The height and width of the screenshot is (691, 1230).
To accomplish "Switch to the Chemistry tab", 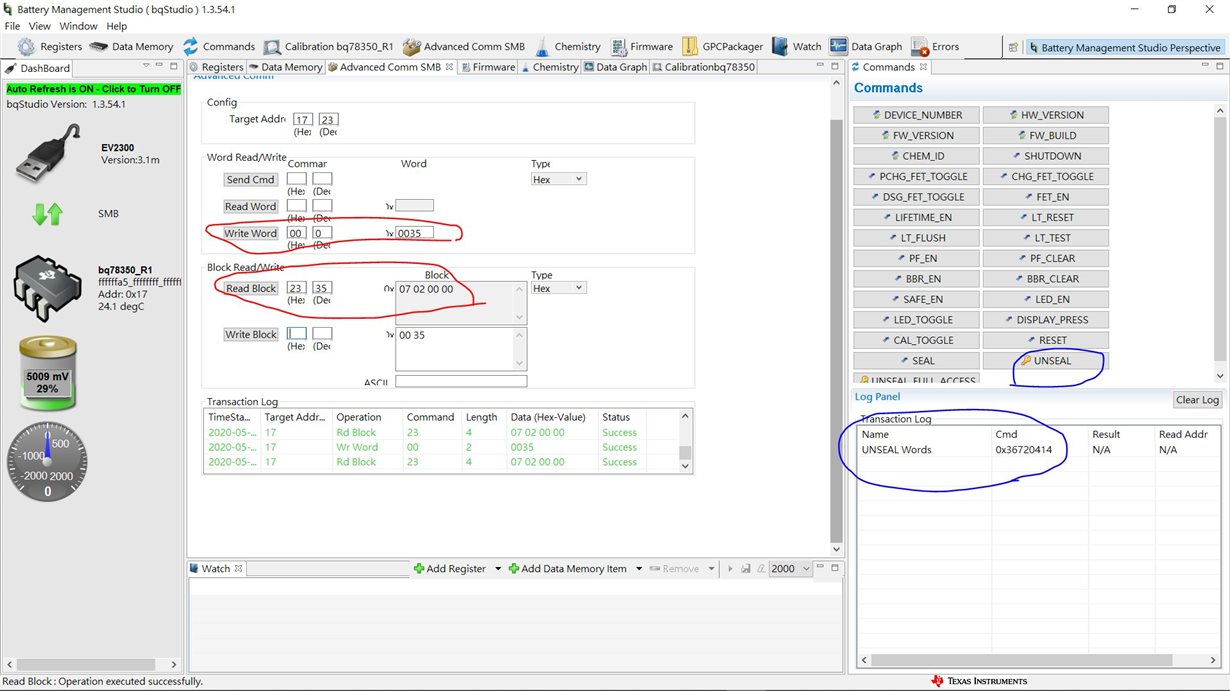I will [549, 67].
